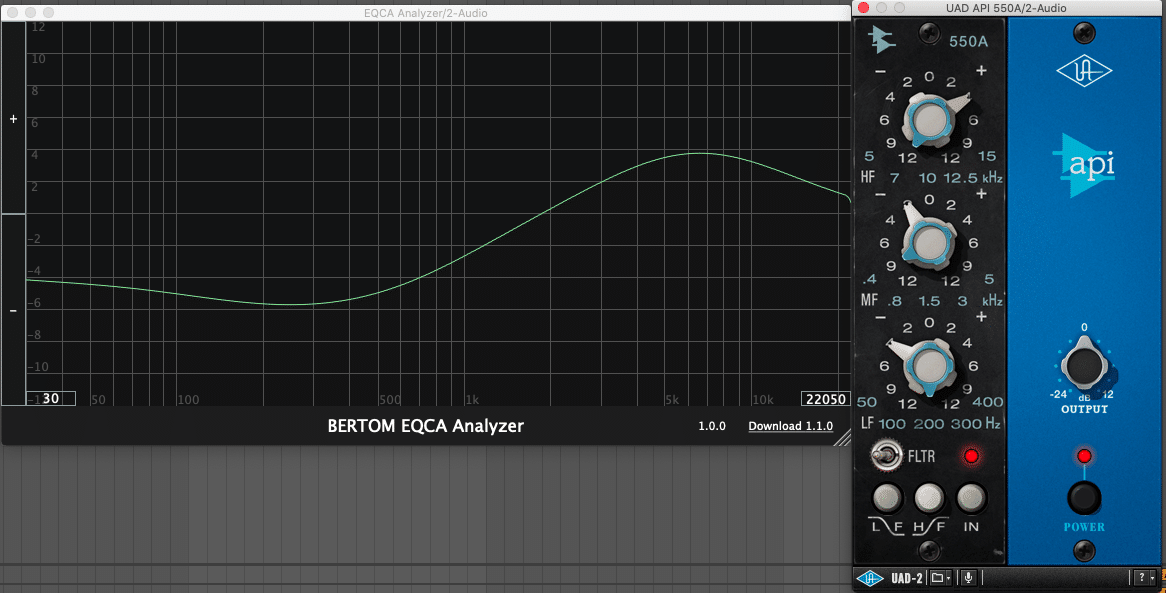Engage the LF shelf filter button

[887, 497]
